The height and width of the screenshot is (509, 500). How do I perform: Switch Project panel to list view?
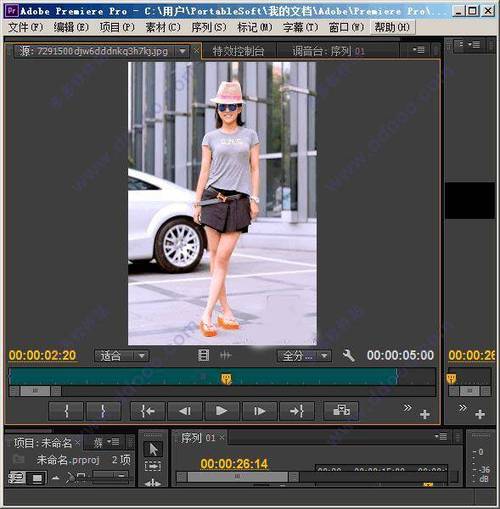coord(17,478)
